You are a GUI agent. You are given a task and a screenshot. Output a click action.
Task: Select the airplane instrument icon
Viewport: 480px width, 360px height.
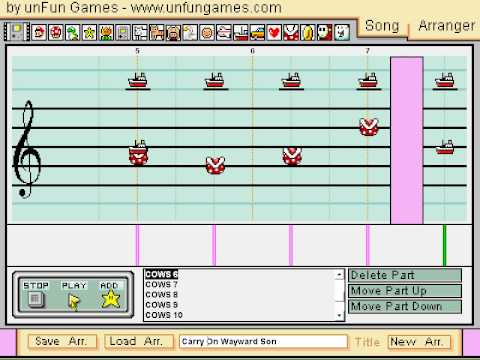[224, 33]
